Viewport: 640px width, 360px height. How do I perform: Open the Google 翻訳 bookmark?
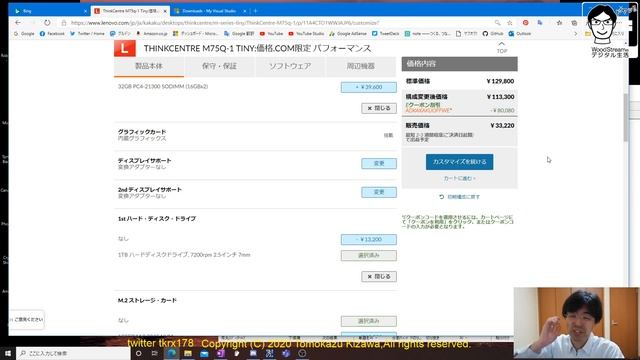coord(239,33)
